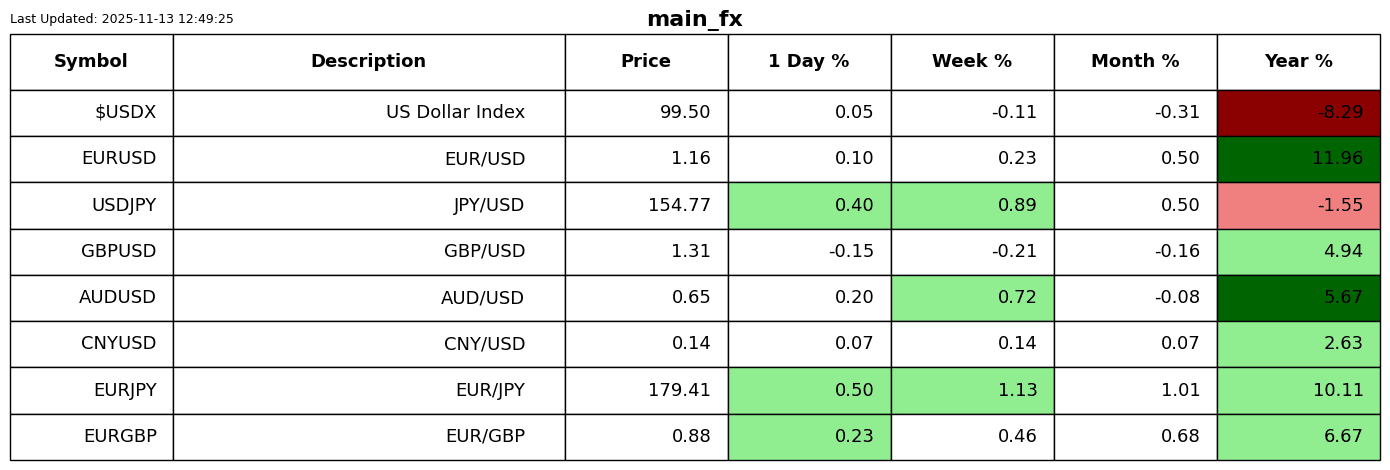Click the Last Updated timestamp text
The image size is (1390, 470).
[x=122, y=19]
